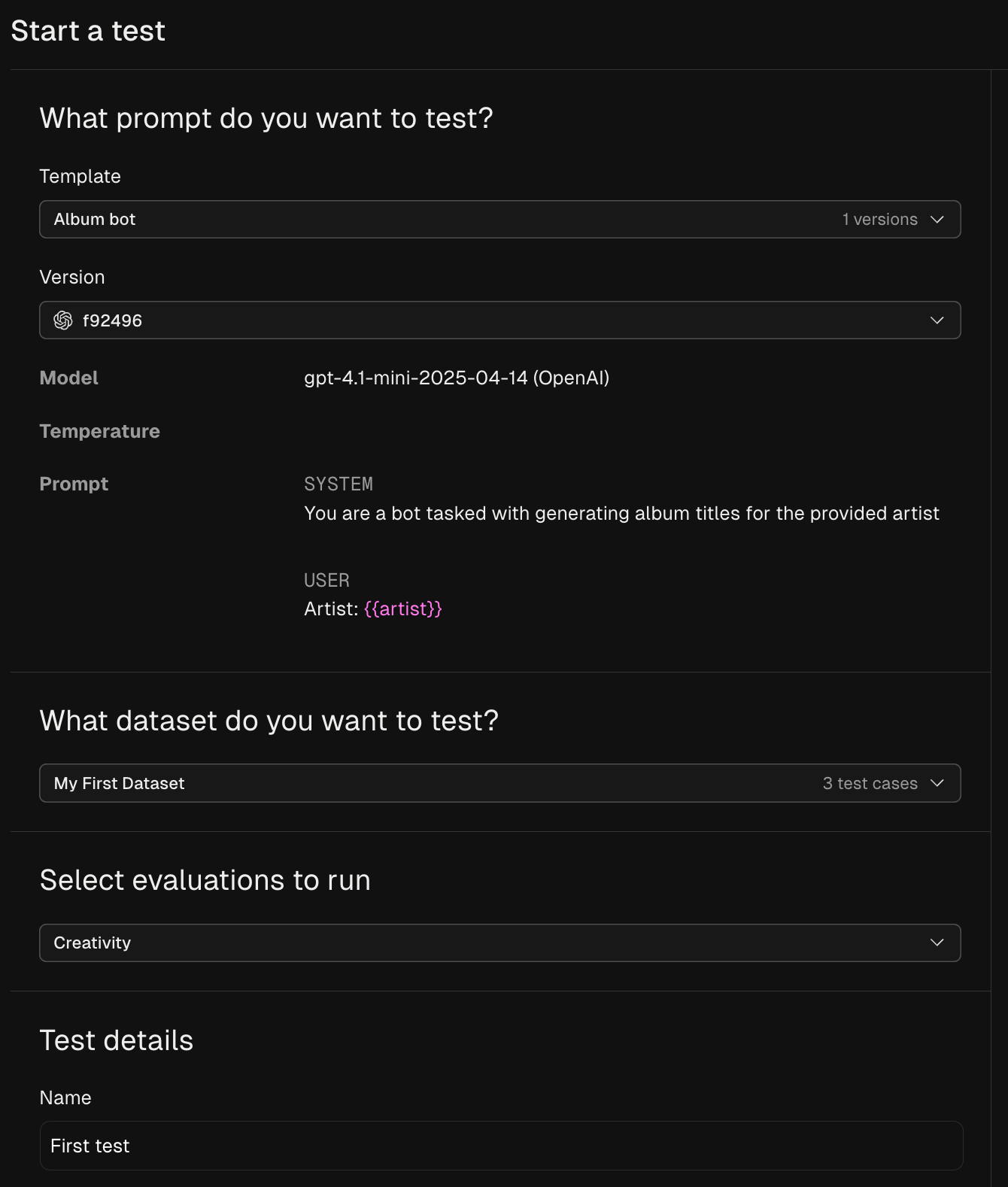Focus the Name field containing First test
Viewport: 1008px width, 1187px height.
(501, 1146)
